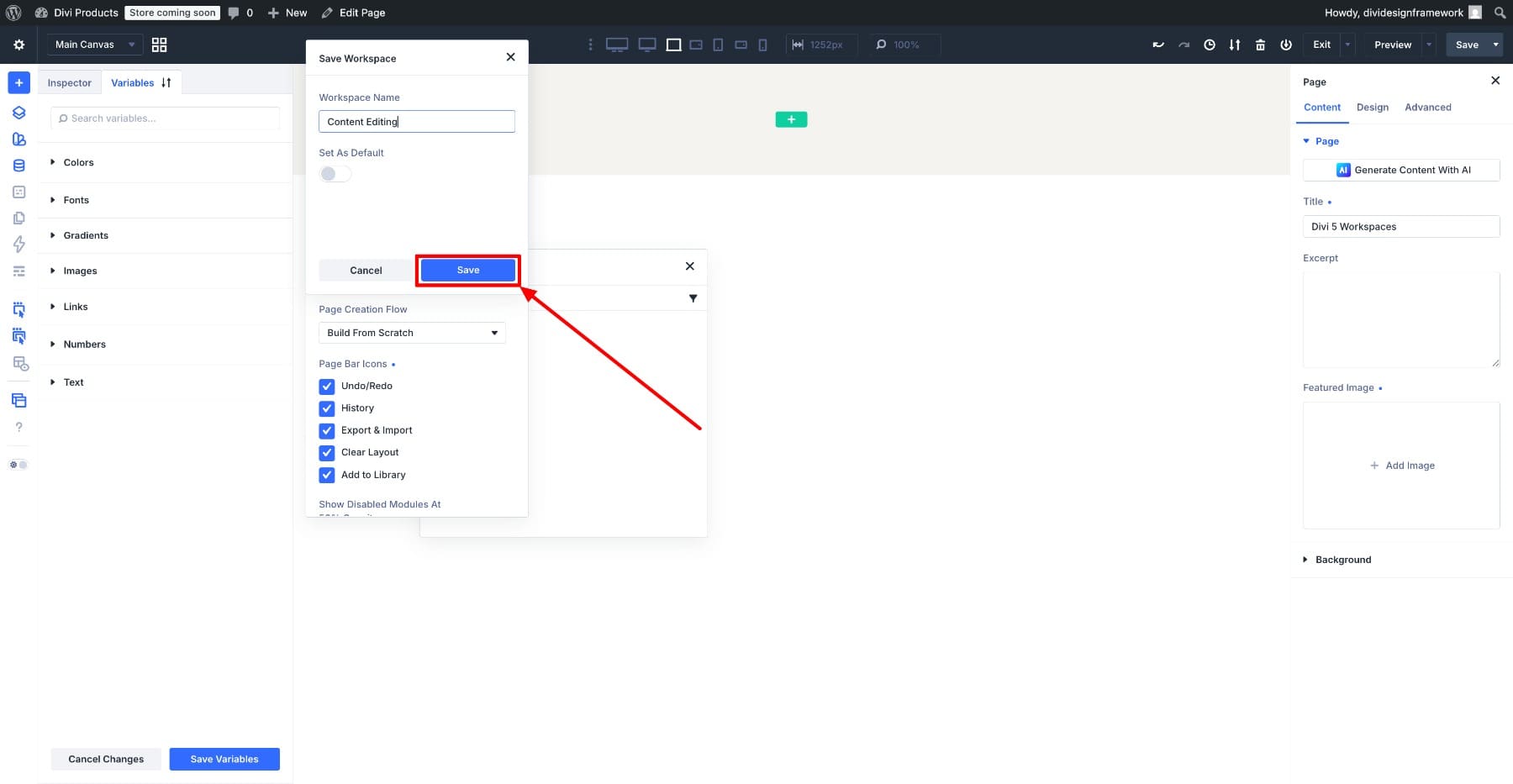Switch to the Design tab
This screenshot has width=1513, height=784.
point(1373,108)
